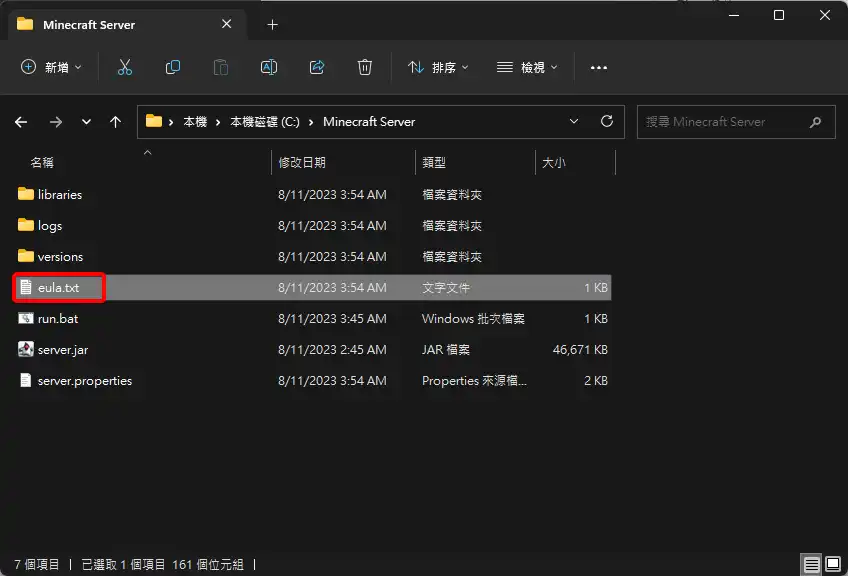Image resolution: width=848 pixels, height=576 pixels.
Task: Click the 文字文件 type cell
Action: click(x=446, y=288)
